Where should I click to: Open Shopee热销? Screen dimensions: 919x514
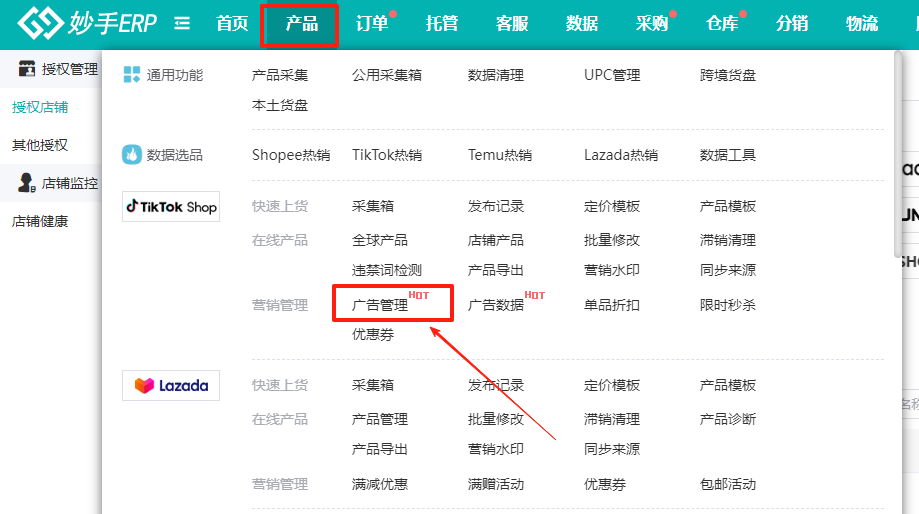291,155
